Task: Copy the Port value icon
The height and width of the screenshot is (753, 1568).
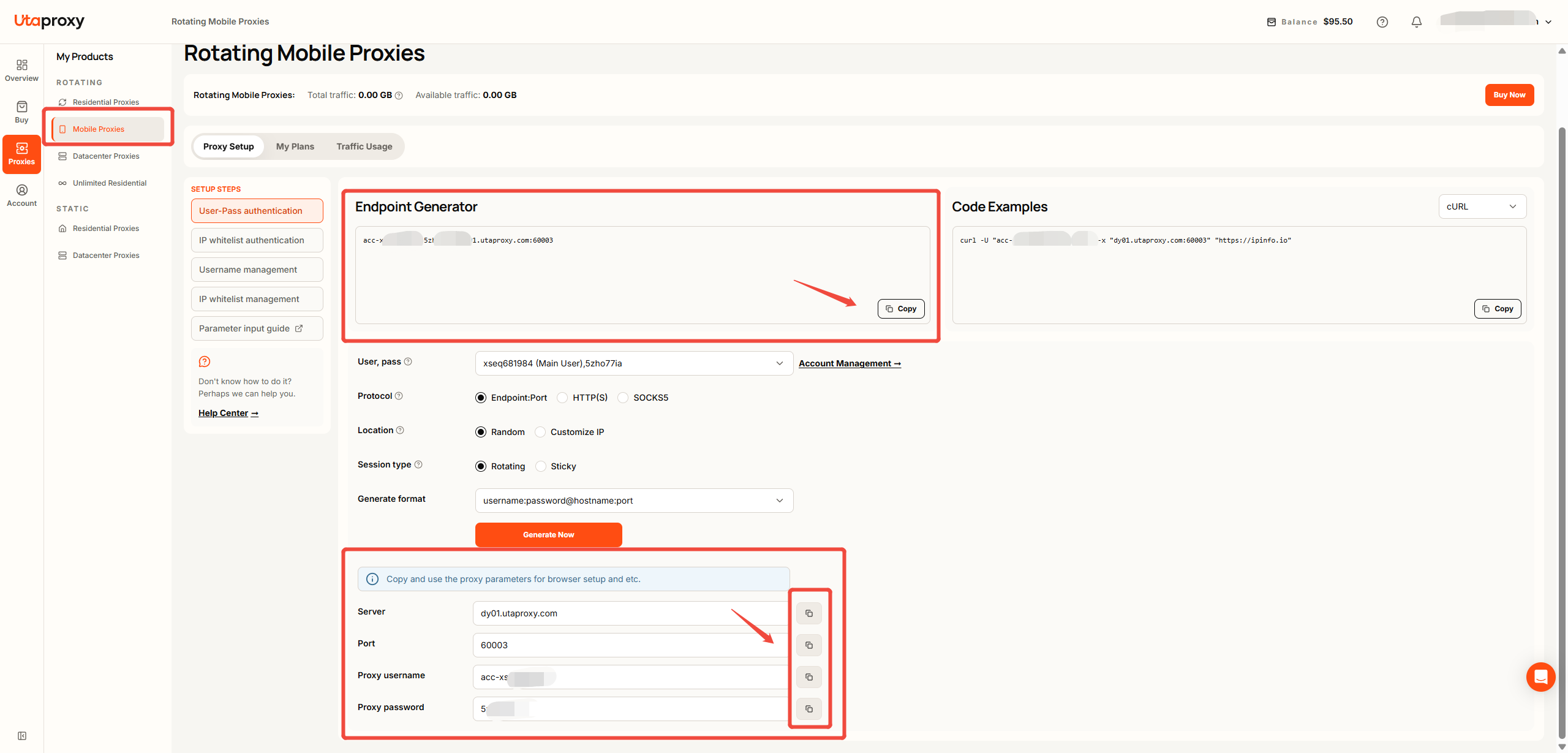Action: point(809,645)
